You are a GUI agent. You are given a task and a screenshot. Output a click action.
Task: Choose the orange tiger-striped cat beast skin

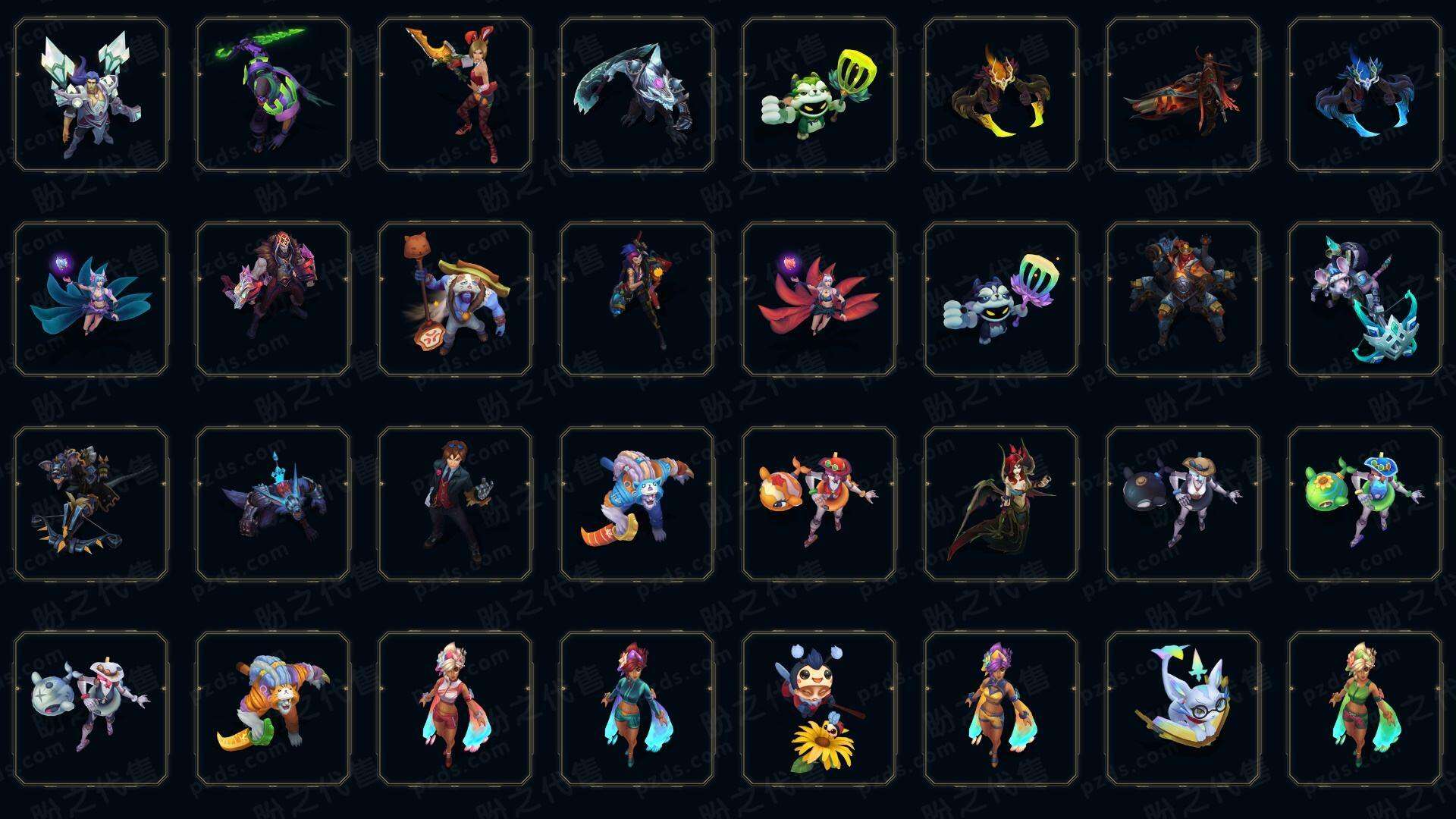pos(273,708)
